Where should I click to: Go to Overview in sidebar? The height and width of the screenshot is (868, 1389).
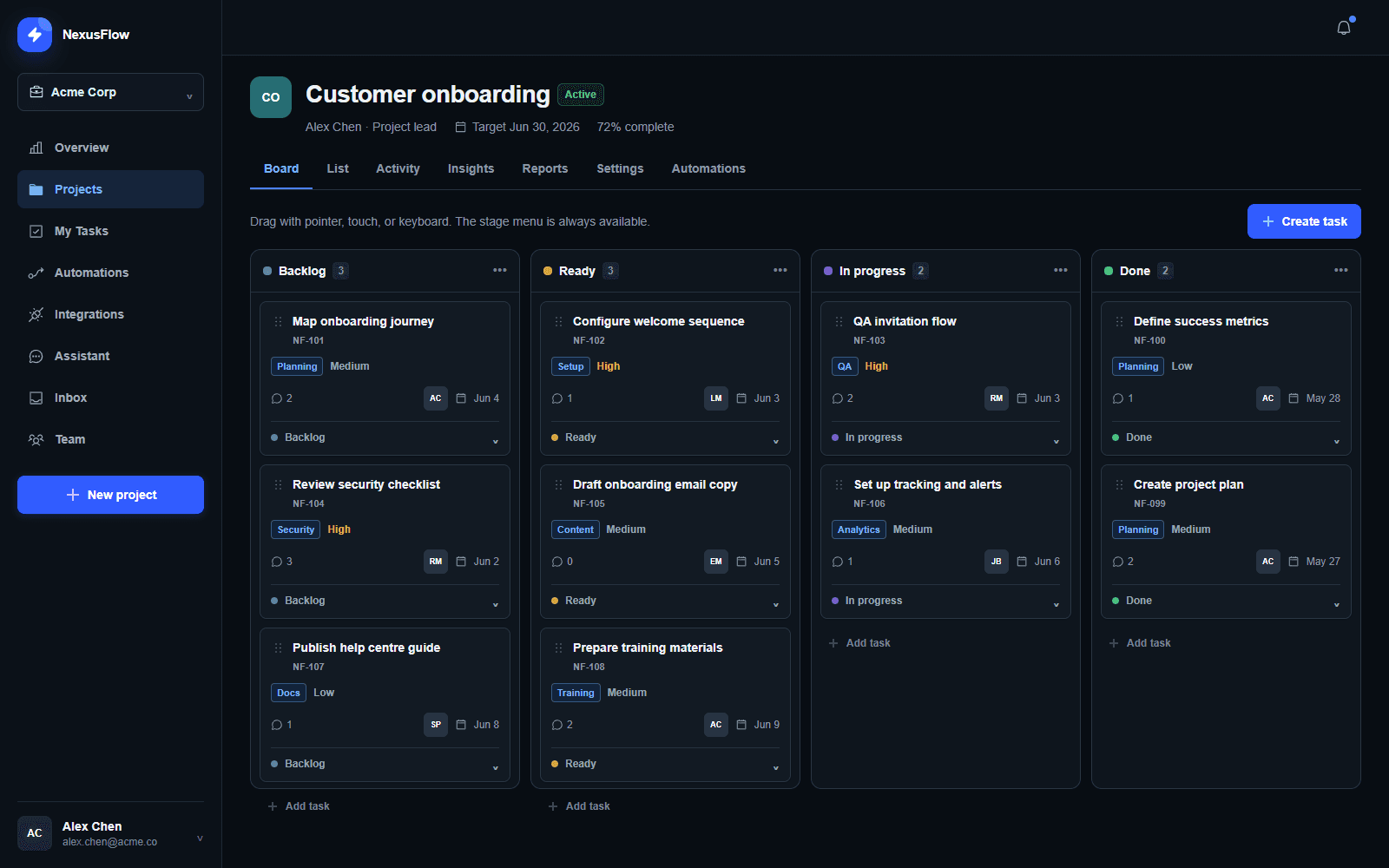click(x=110, y=148)
